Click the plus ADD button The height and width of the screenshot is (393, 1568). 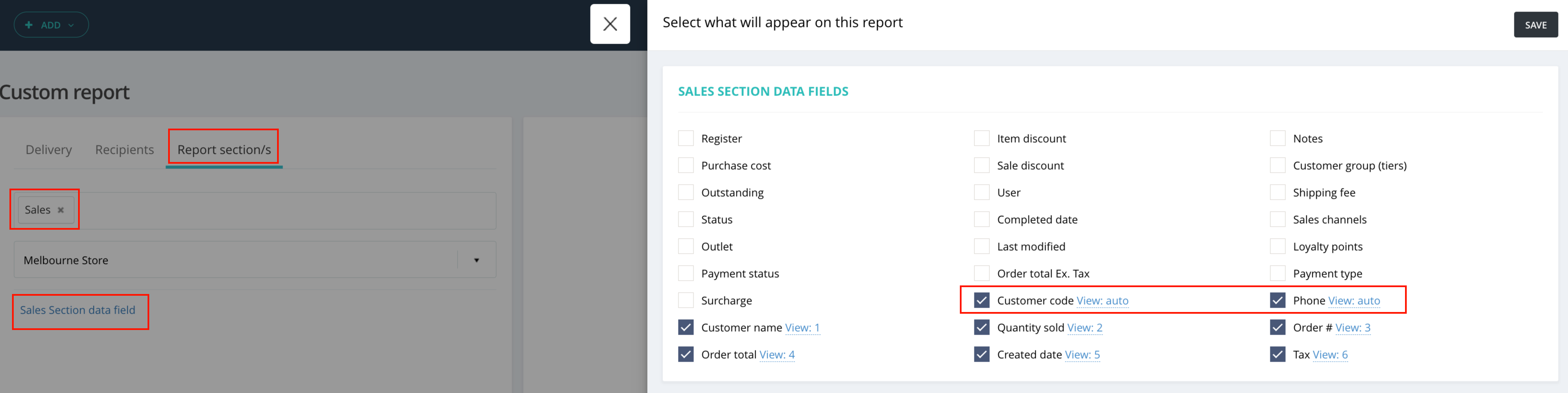click(x=51, y=25)
